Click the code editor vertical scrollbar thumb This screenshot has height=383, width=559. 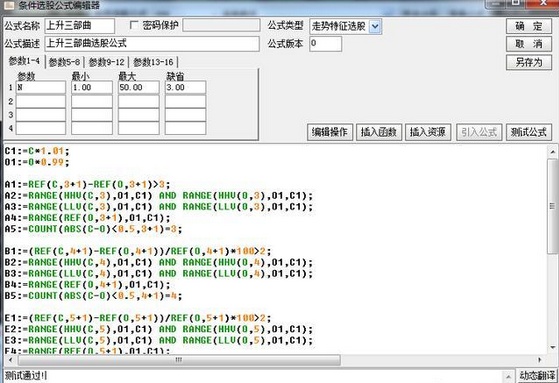click(552, 206)
